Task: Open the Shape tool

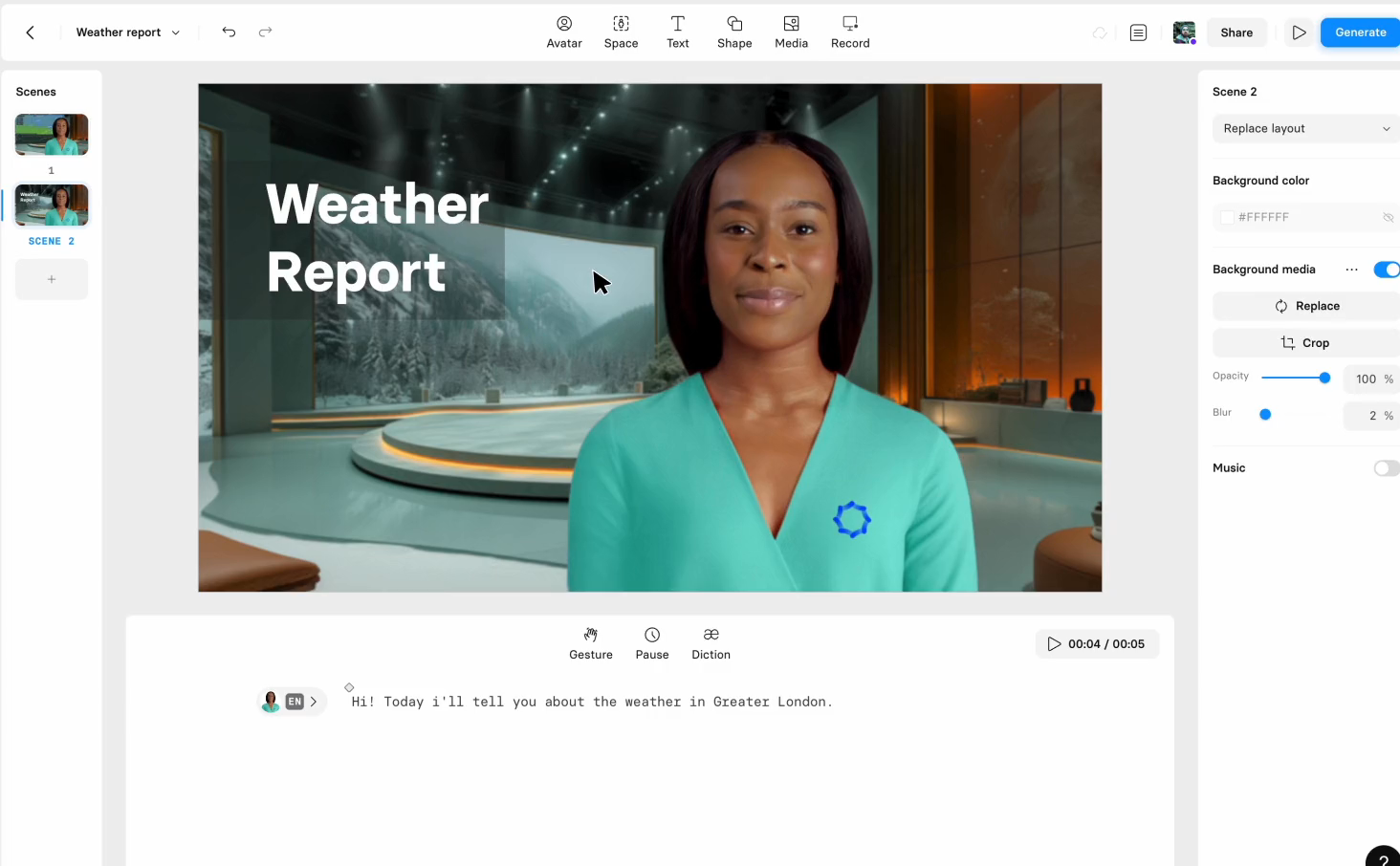Action: [734, 32]
